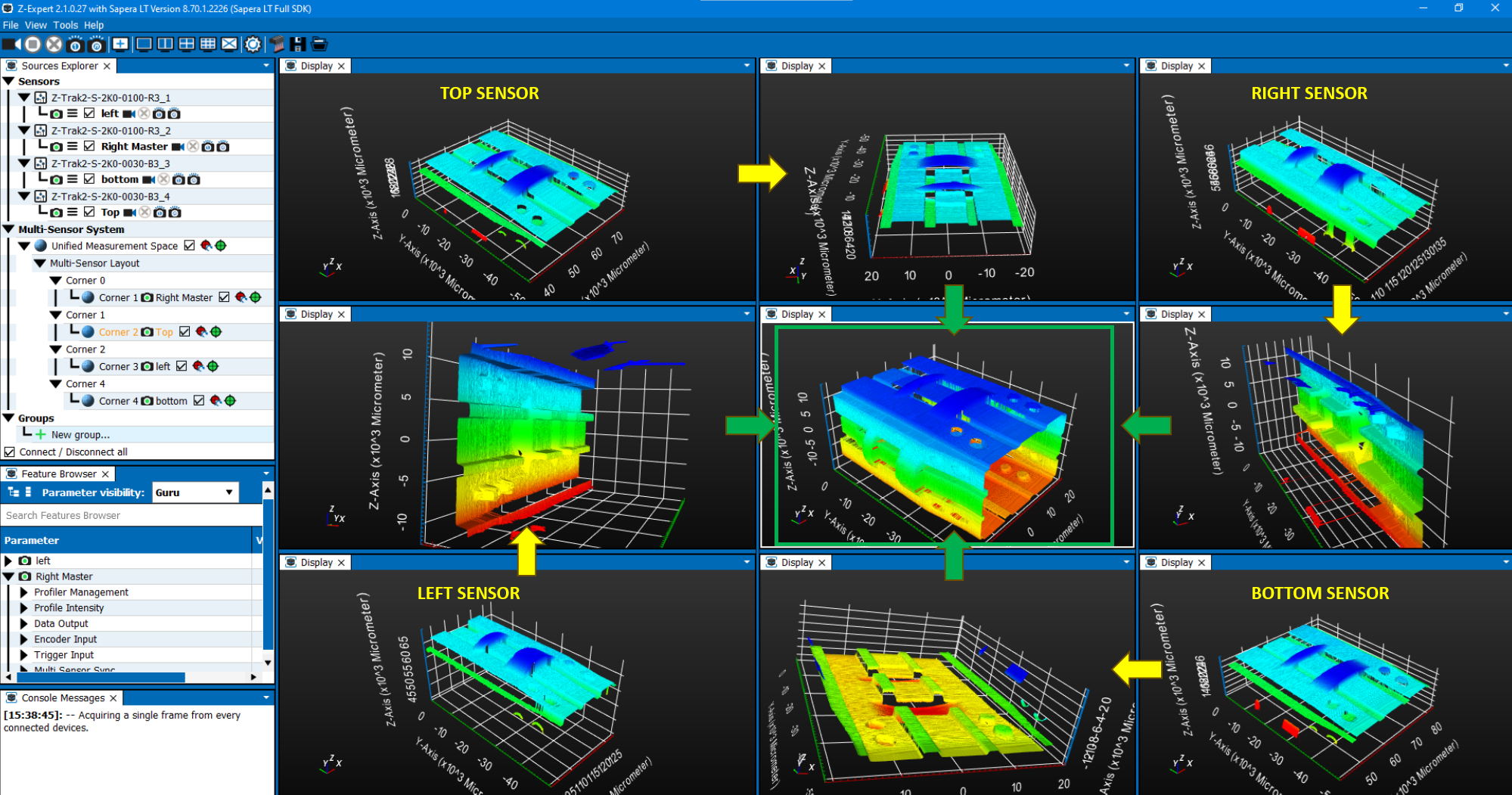The image size is (1512, 795).
Task: Click green plus icon beside New group
Action: pyautogui.click(x=41, y=435)
